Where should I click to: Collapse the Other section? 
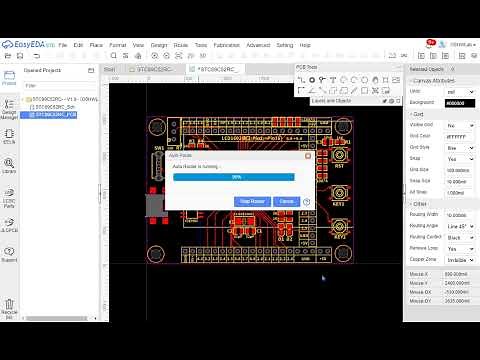pos(418,204)
